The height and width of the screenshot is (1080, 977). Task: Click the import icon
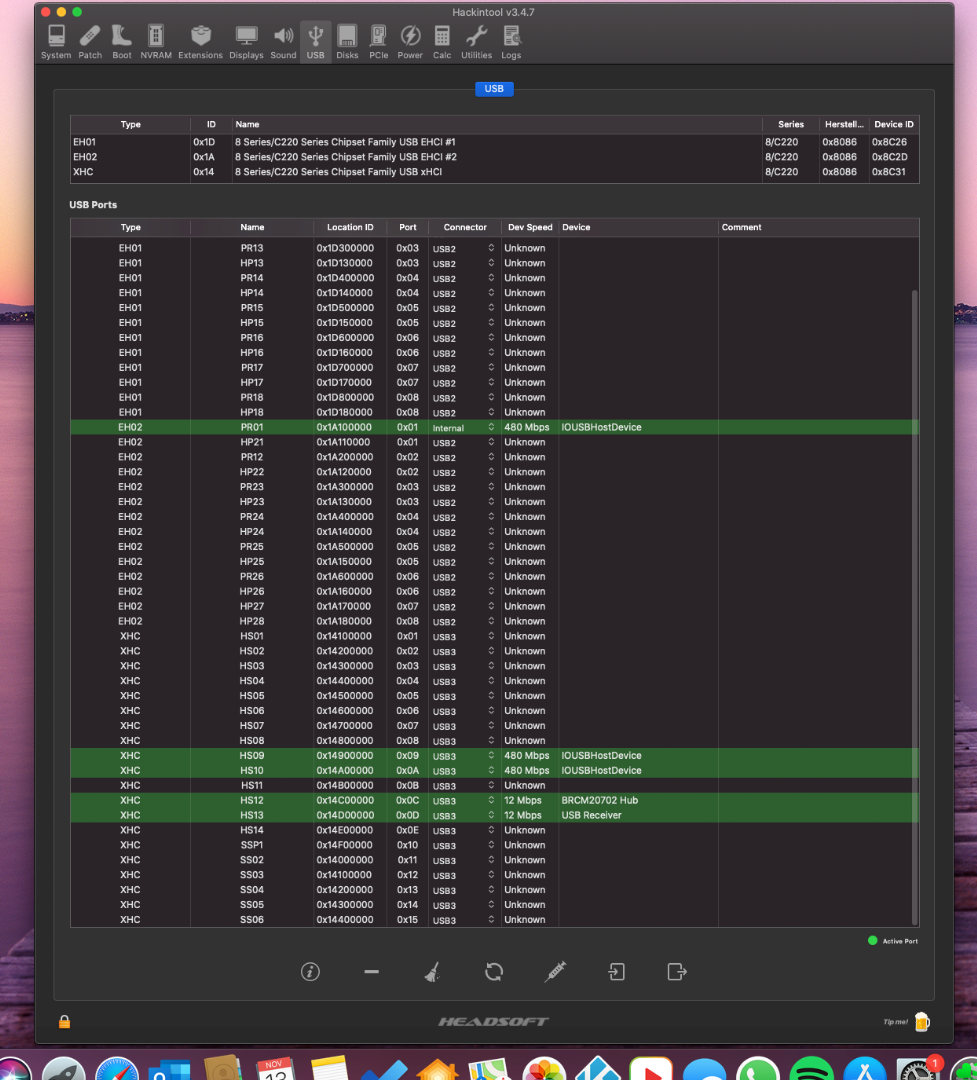pos(617,972)
